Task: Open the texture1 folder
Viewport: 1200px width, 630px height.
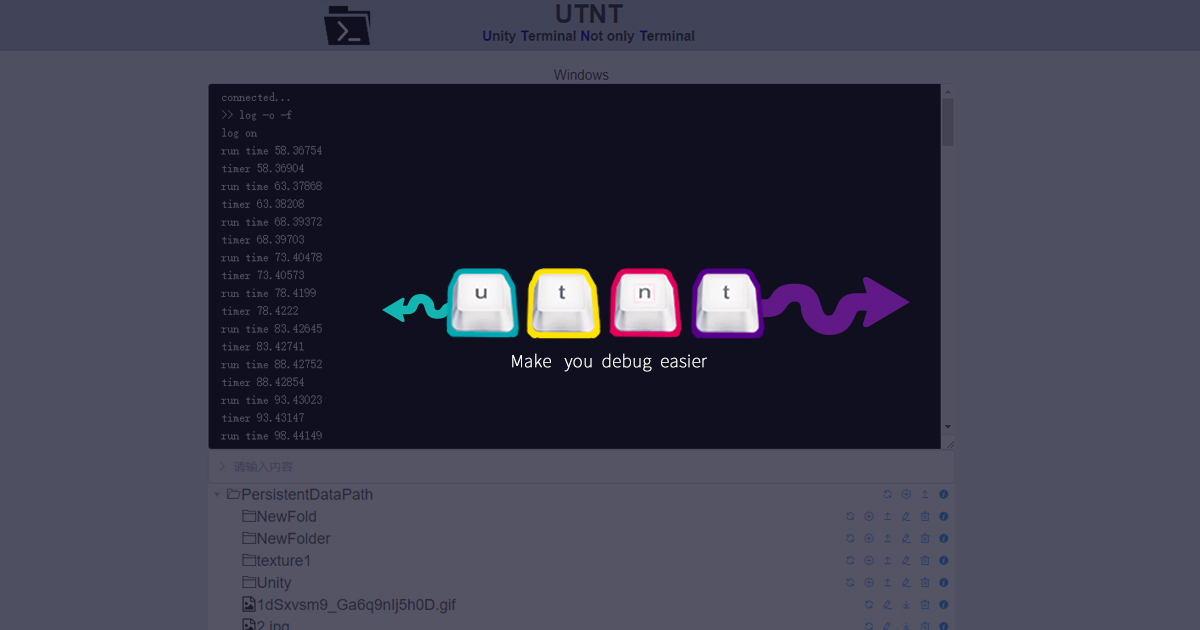Action: [276, 560]
